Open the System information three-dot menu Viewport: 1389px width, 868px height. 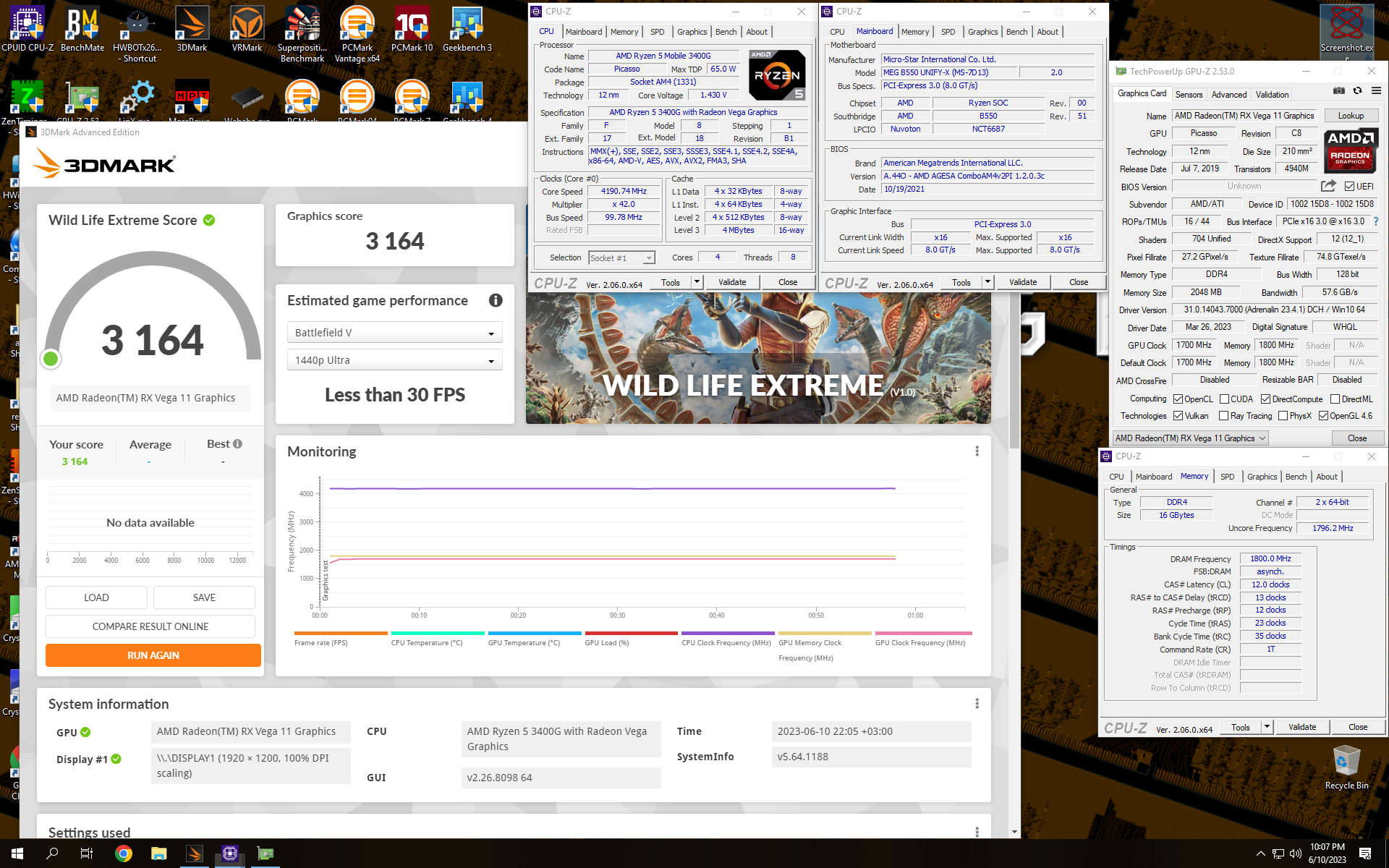coord(977,704)
